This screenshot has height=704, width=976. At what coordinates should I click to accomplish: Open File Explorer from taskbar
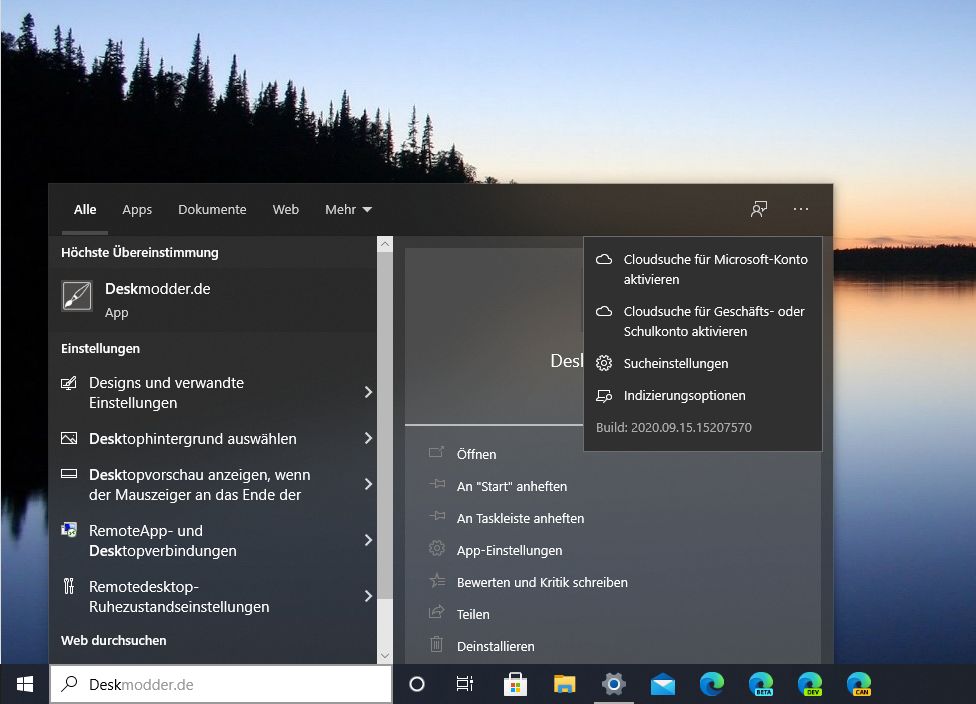coord(565,684)
